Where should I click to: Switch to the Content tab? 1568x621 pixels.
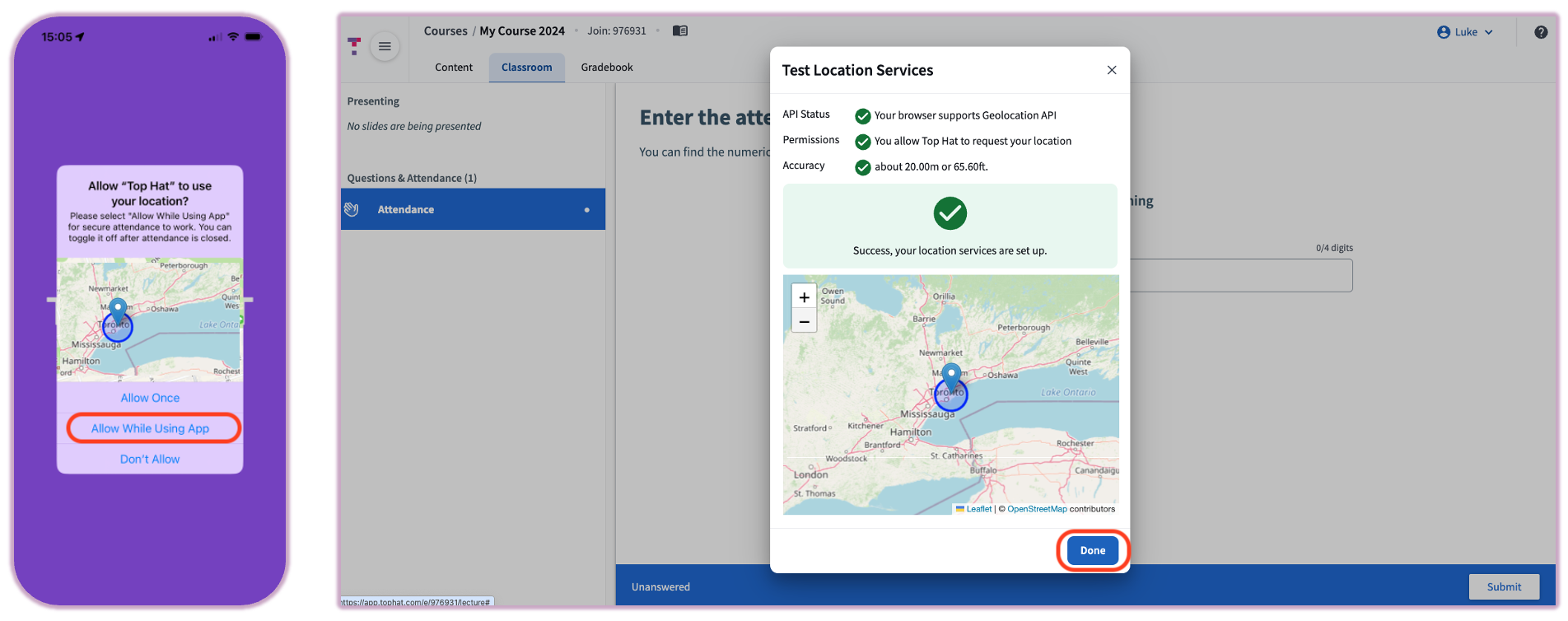click(x=454, y=68)
